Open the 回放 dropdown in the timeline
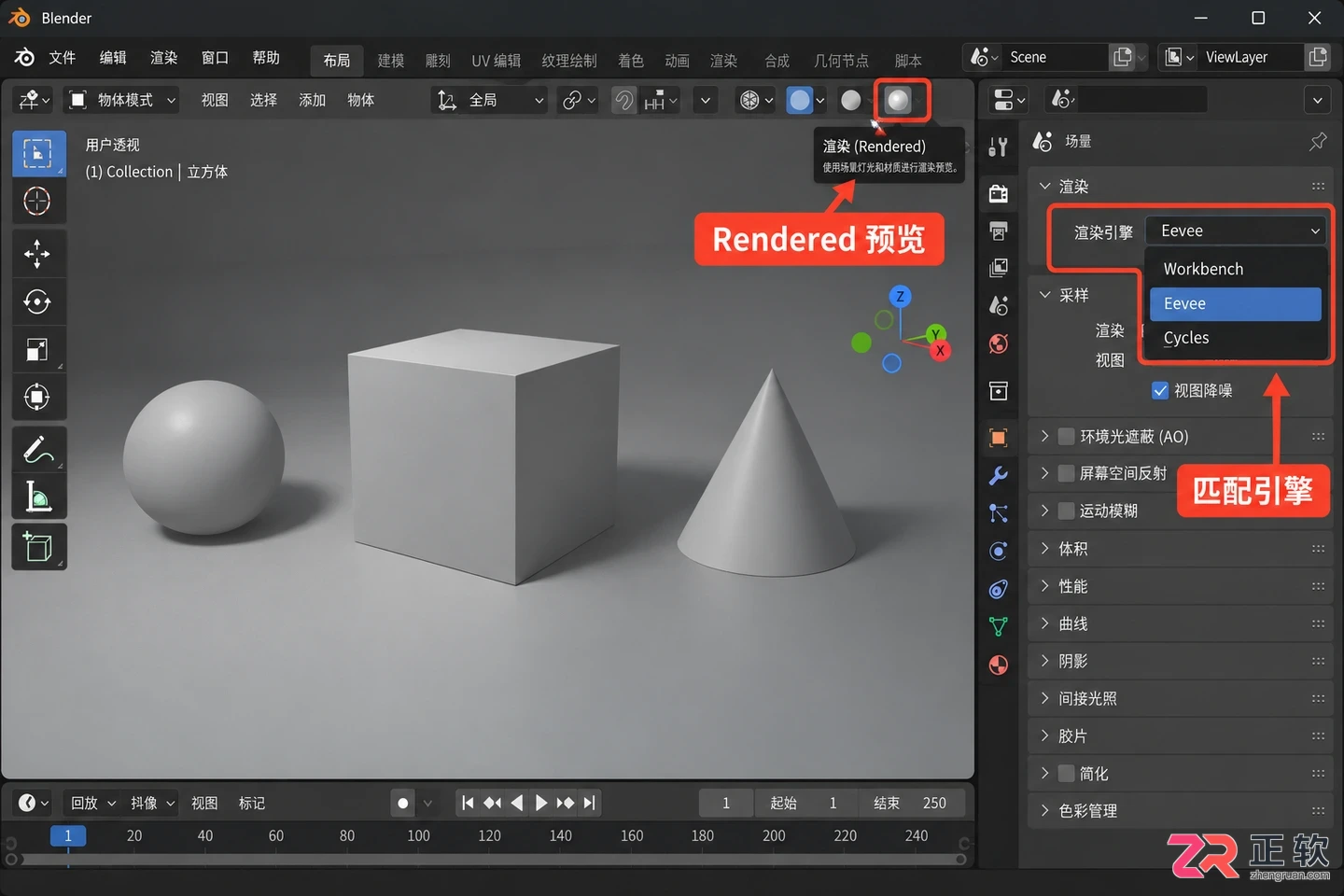 (93, 803)
